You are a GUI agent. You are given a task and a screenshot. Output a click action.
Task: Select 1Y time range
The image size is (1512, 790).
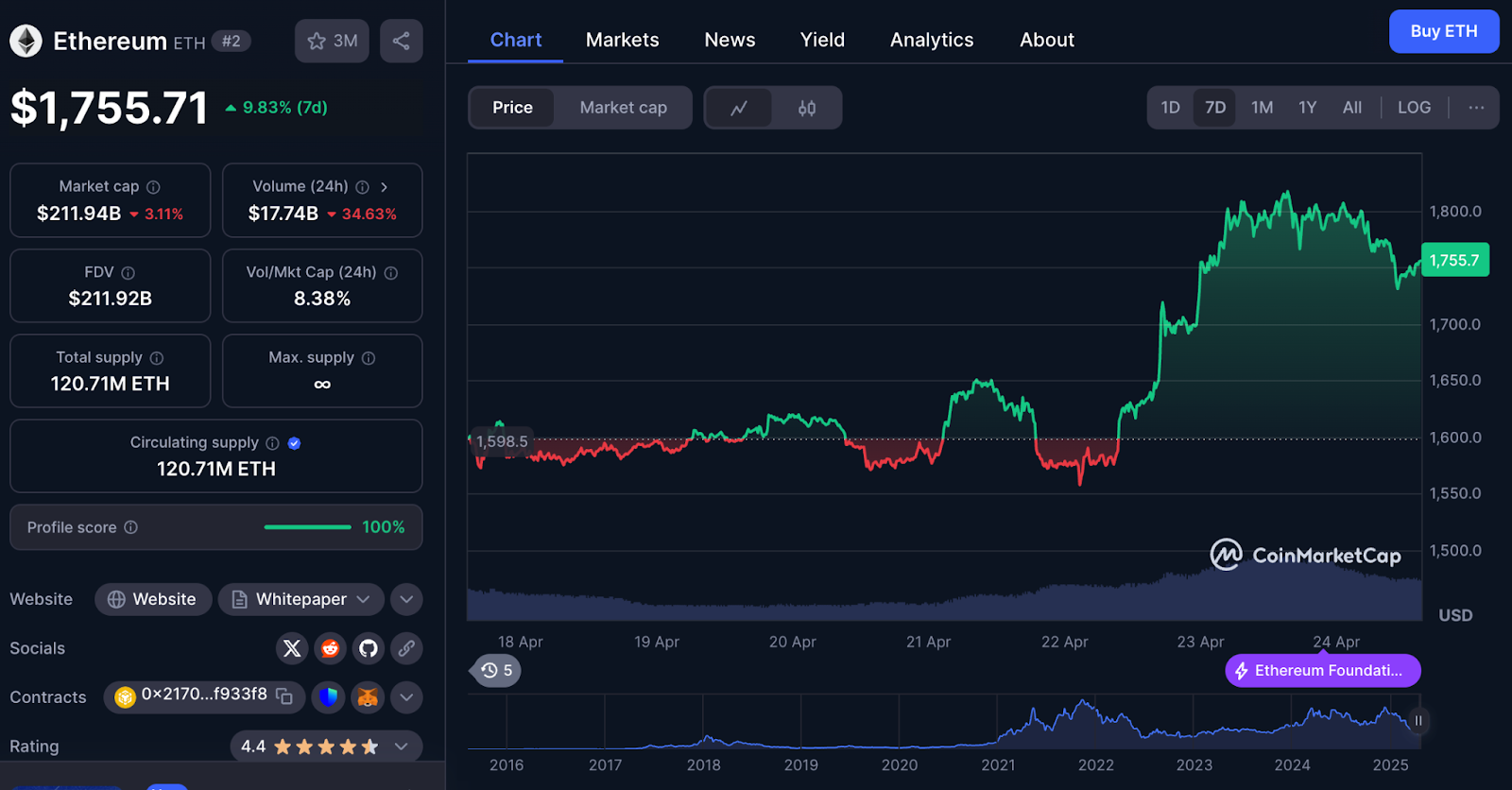pos(1308,108)
